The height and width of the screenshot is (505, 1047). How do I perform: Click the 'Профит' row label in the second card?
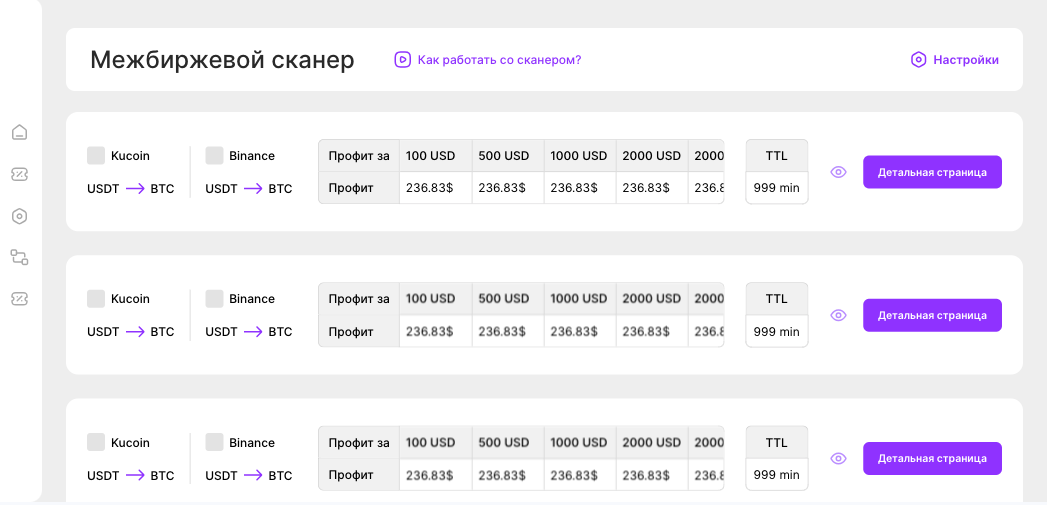pyautogui.click(x=359, y=331)
